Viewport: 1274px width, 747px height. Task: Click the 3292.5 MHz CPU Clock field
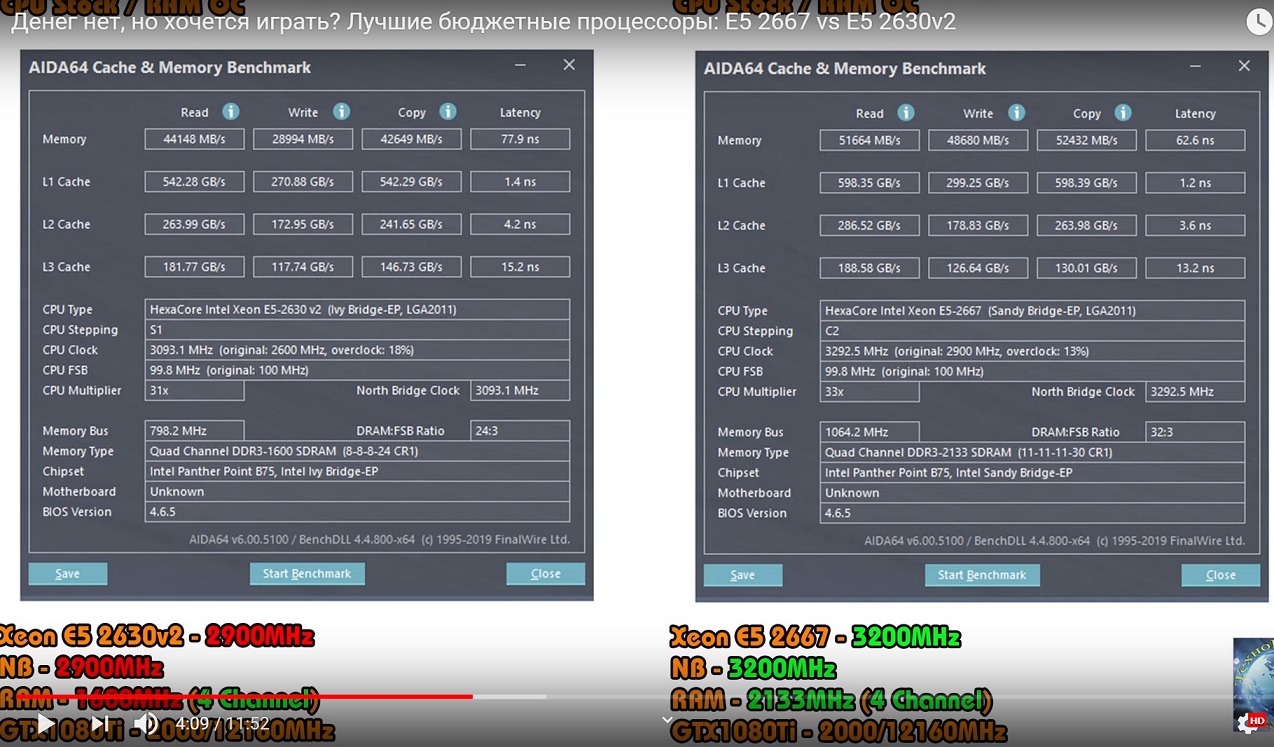[1033, 351]
